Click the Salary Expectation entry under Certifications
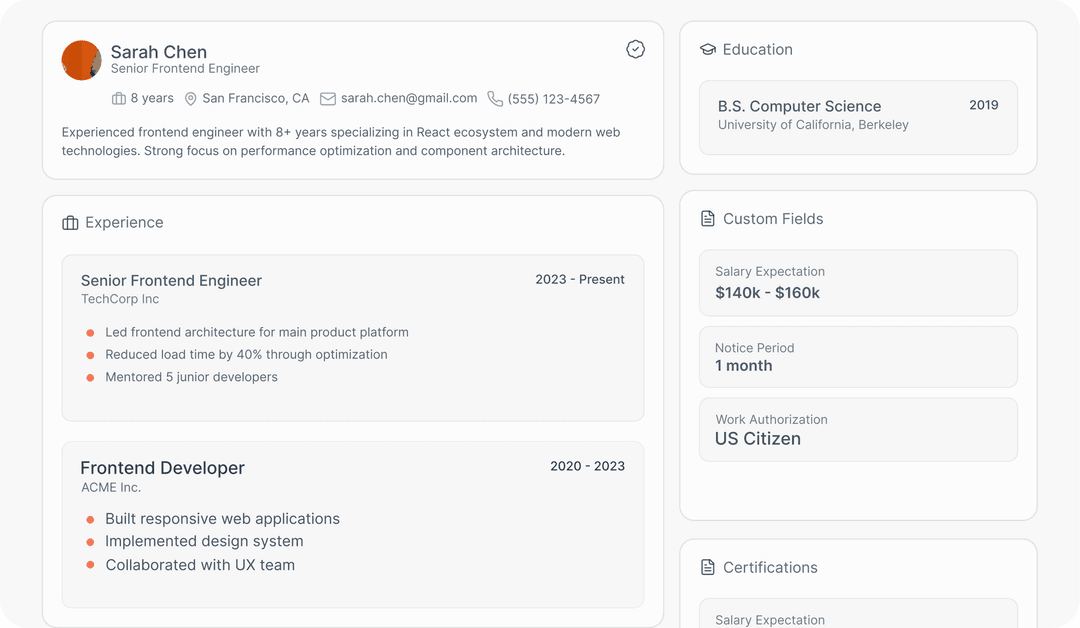This screenshot has width=1080, height=628. coord(858,618)
